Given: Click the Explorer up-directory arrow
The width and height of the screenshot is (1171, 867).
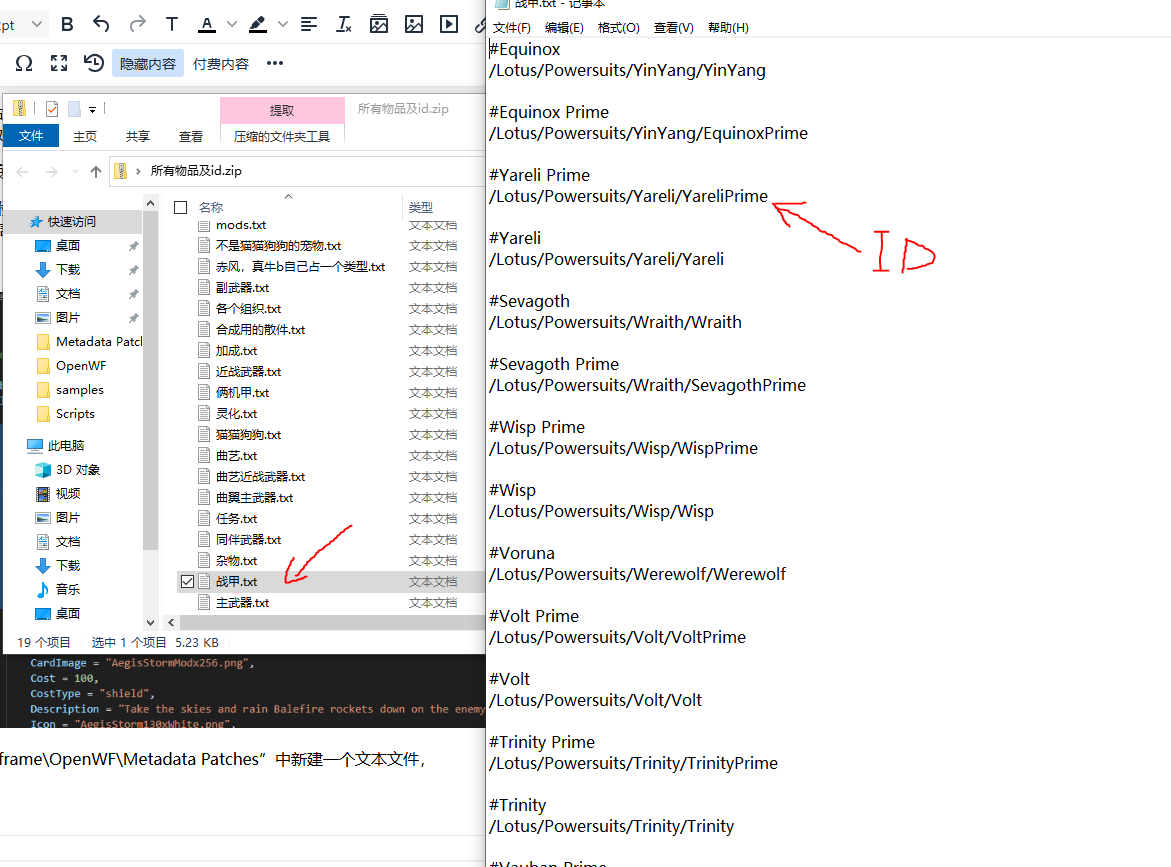Looking at the screenshot, I should pos(96,171).
